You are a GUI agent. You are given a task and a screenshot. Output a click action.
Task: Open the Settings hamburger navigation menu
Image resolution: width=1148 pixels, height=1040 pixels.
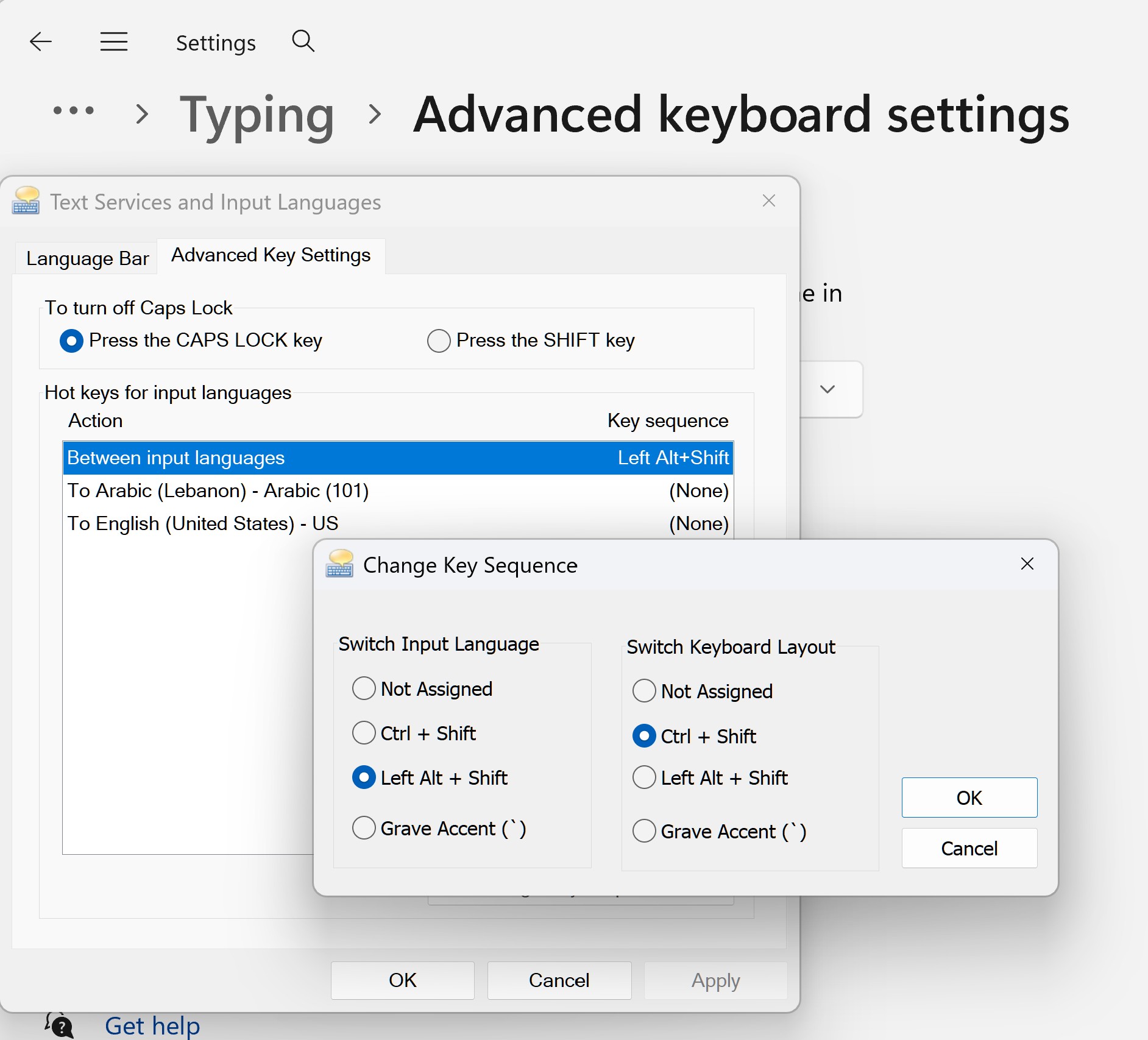114,42
